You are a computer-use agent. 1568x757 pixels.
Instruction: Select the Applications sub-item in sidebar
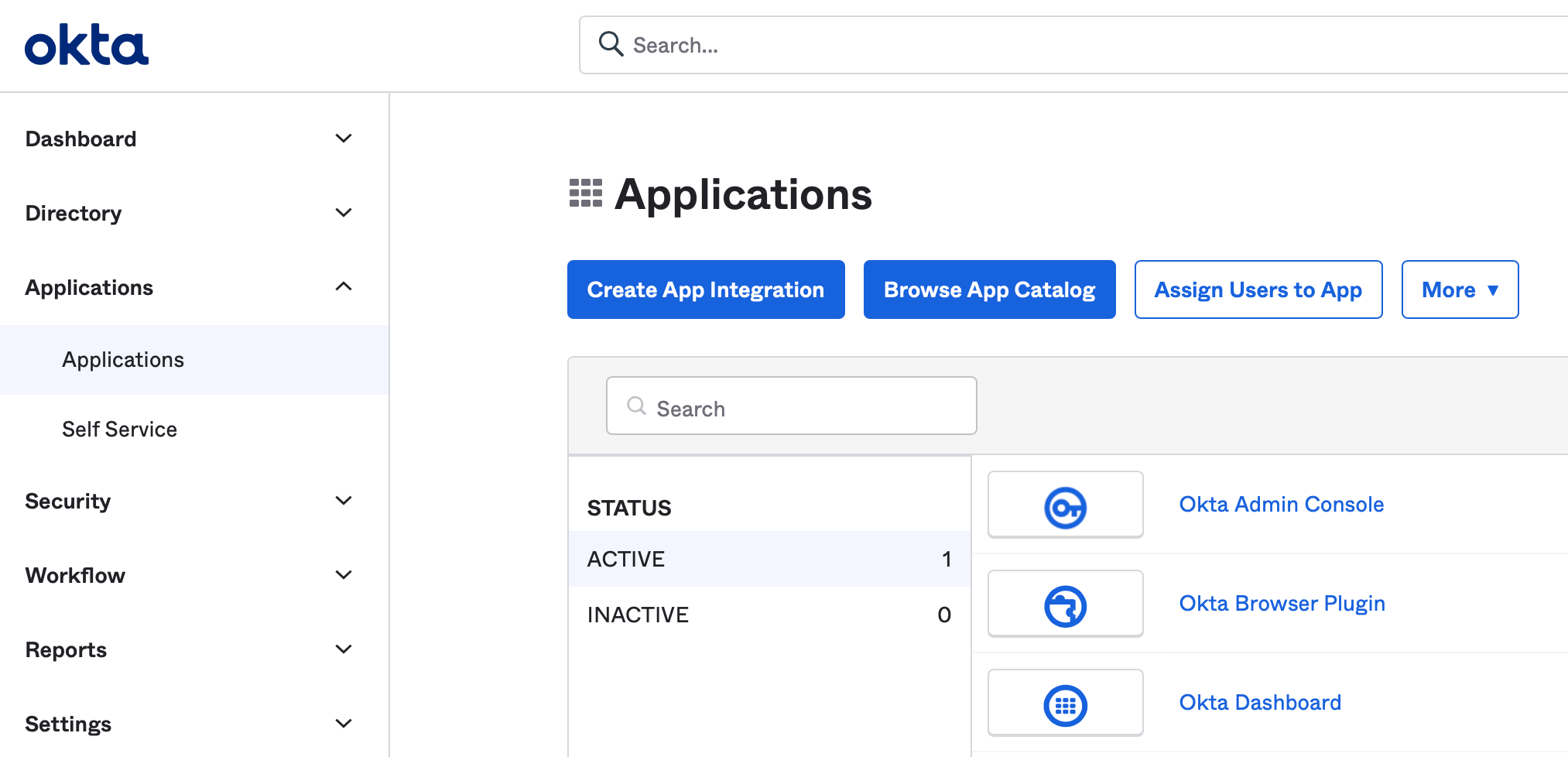(x=123, y=360)
